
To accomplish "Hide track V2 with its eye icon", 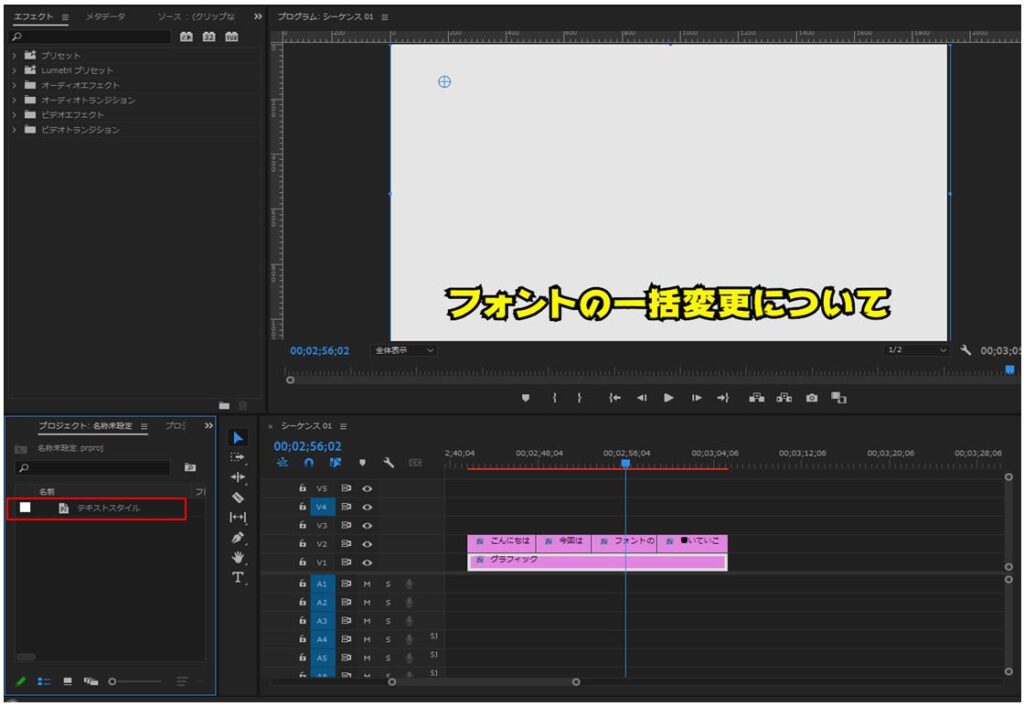I will click(x=367, y=543).
